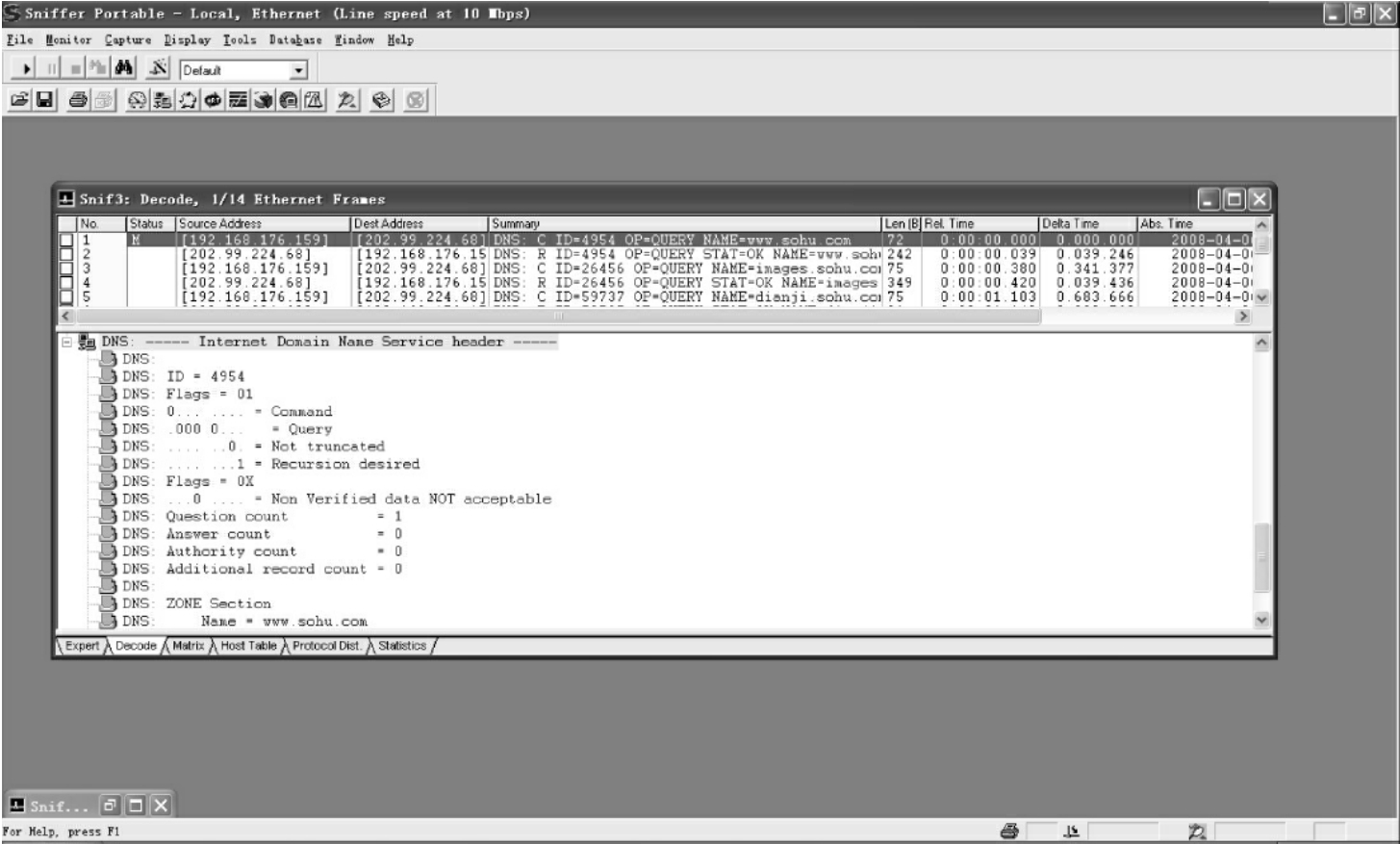Viewport: 1400px width, 844px height.
Task: Open the Matrix toolbar icon
Action: (x=188, y=100)
